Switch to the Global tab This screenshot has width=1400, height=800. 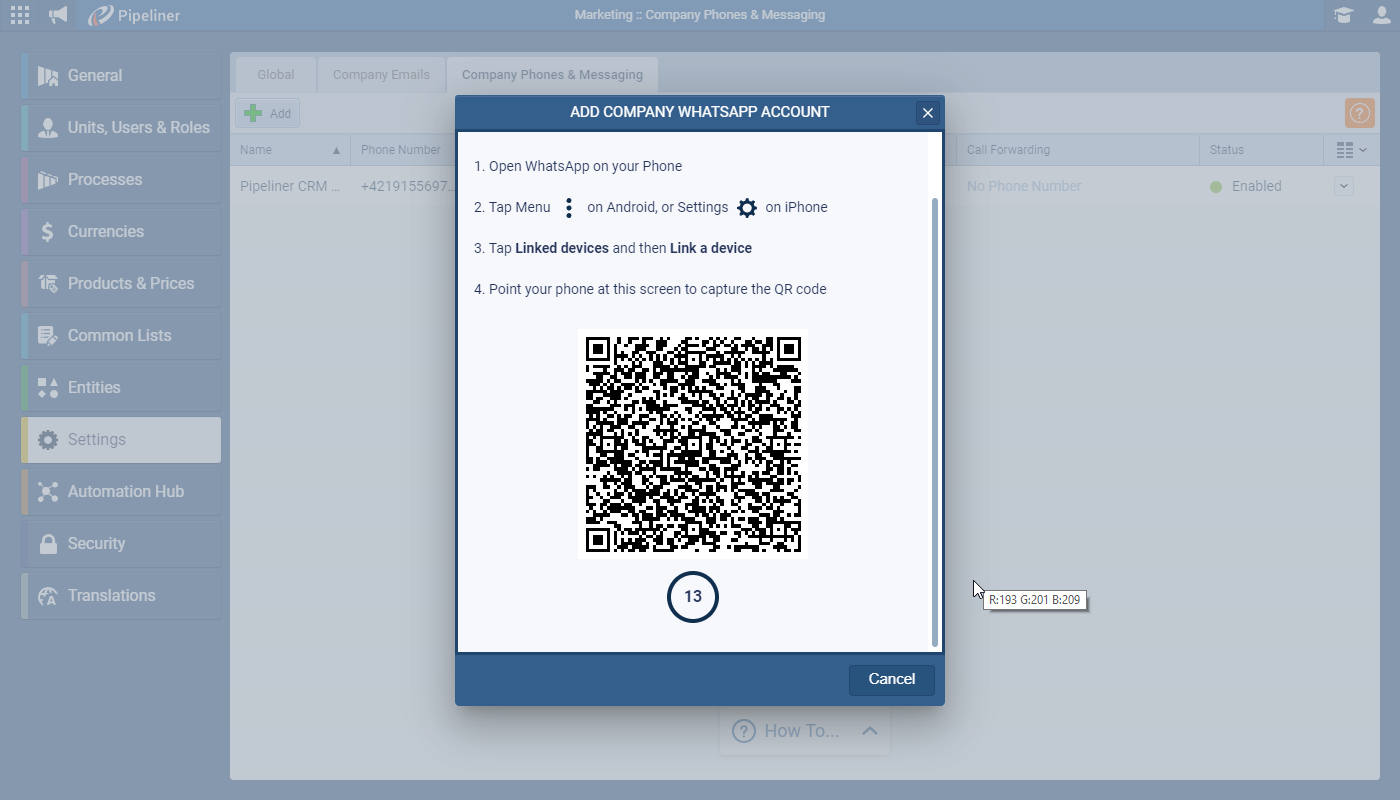click(276, 75)
